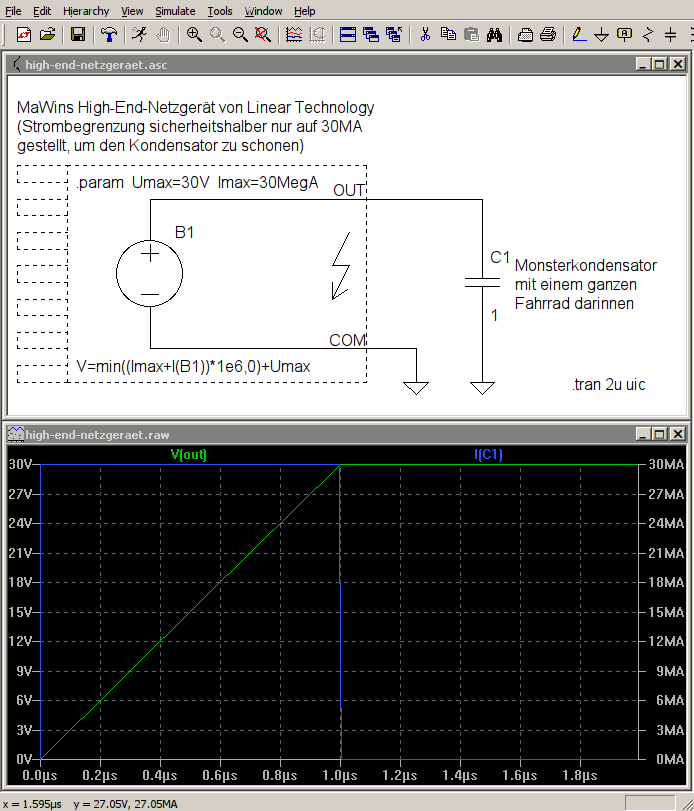
Task: Select the Draw Wire pencil tool
Action: click(x=579, y=35)
